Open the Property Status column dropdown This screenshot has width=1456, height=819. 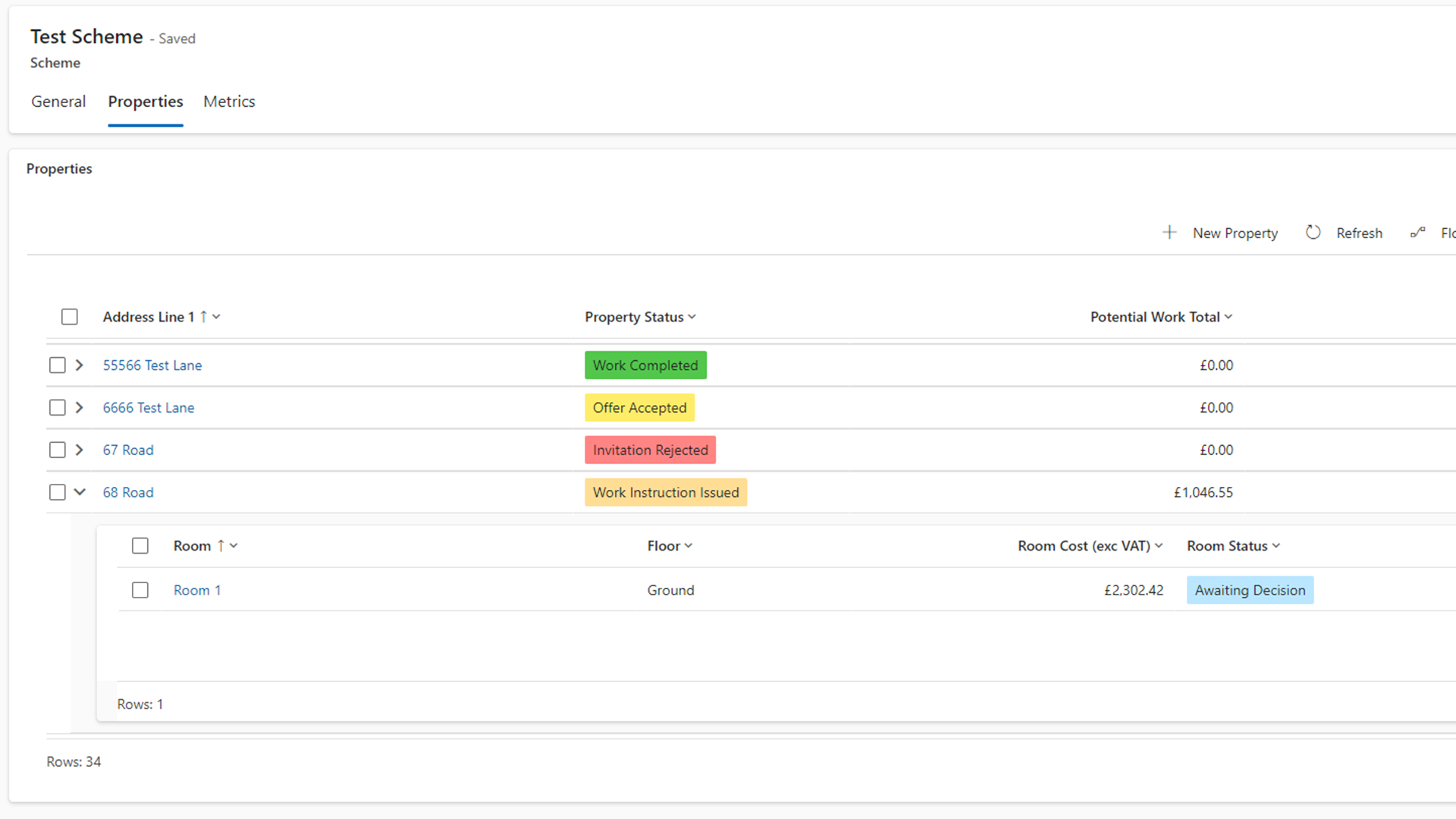click(692, 317)
